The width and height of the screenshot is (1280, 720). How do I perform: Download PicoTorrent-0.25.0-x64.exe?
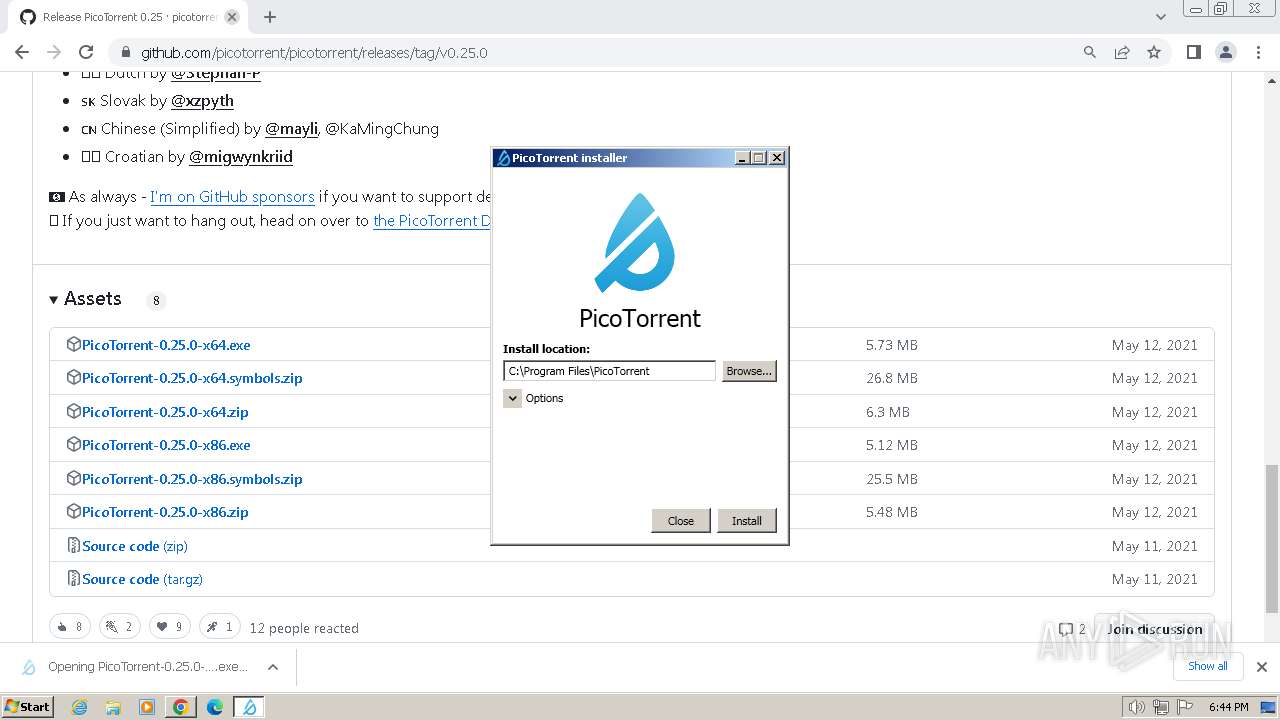[x=166, y=345]
